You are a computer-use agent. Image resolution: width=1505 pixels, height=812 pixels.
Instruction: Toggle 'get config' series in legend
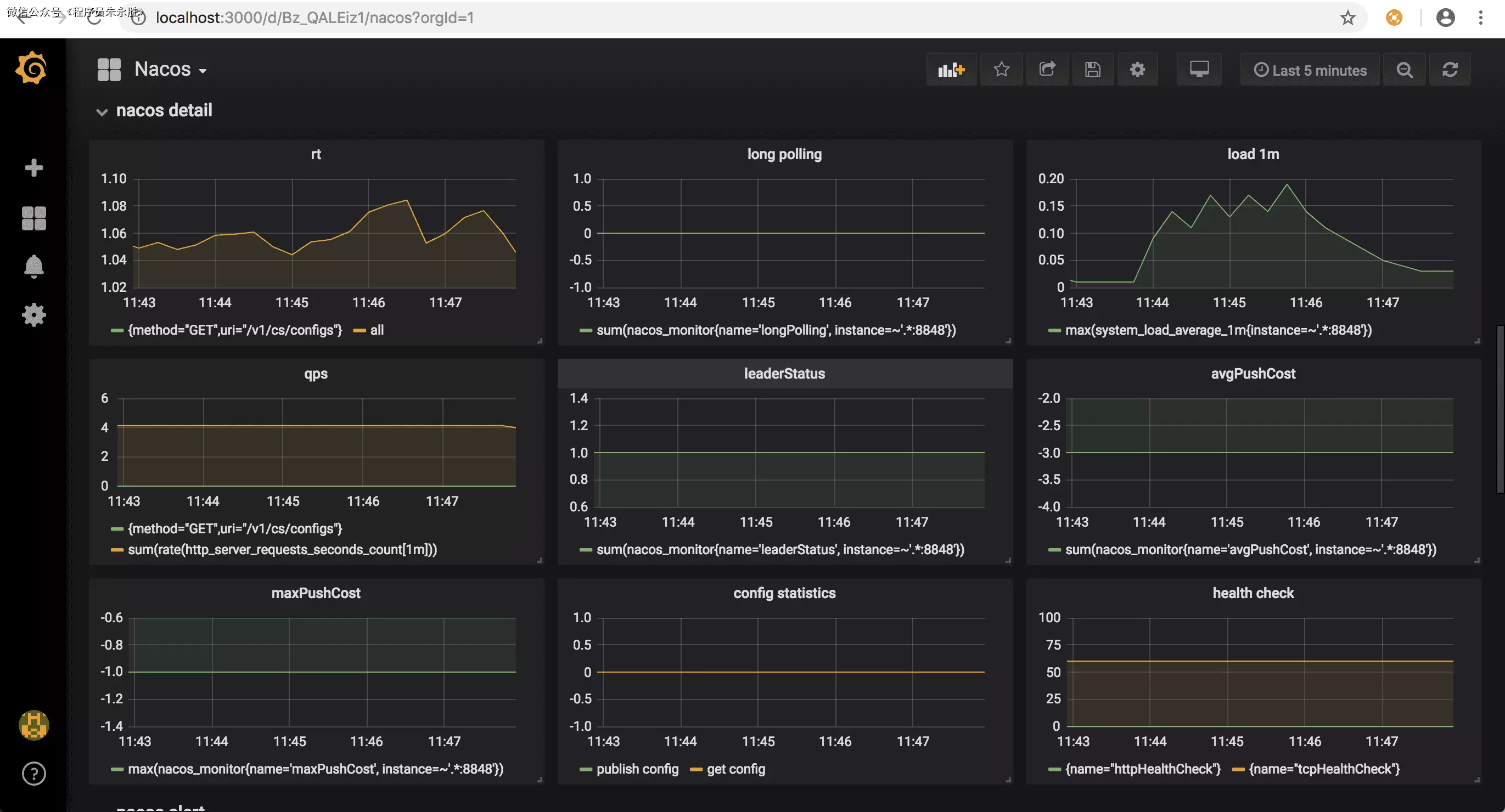[x=735, y=769]
